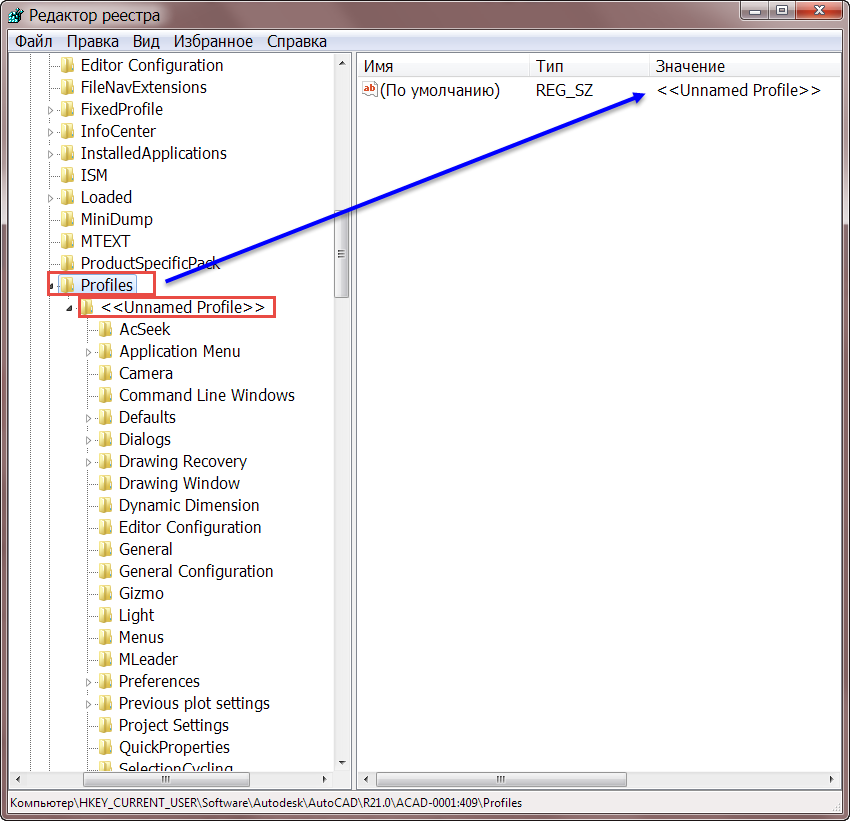Click the tree pane scroll up arrow
The height and width of the screenshot is (821, 850).
(x=342, y=63)
